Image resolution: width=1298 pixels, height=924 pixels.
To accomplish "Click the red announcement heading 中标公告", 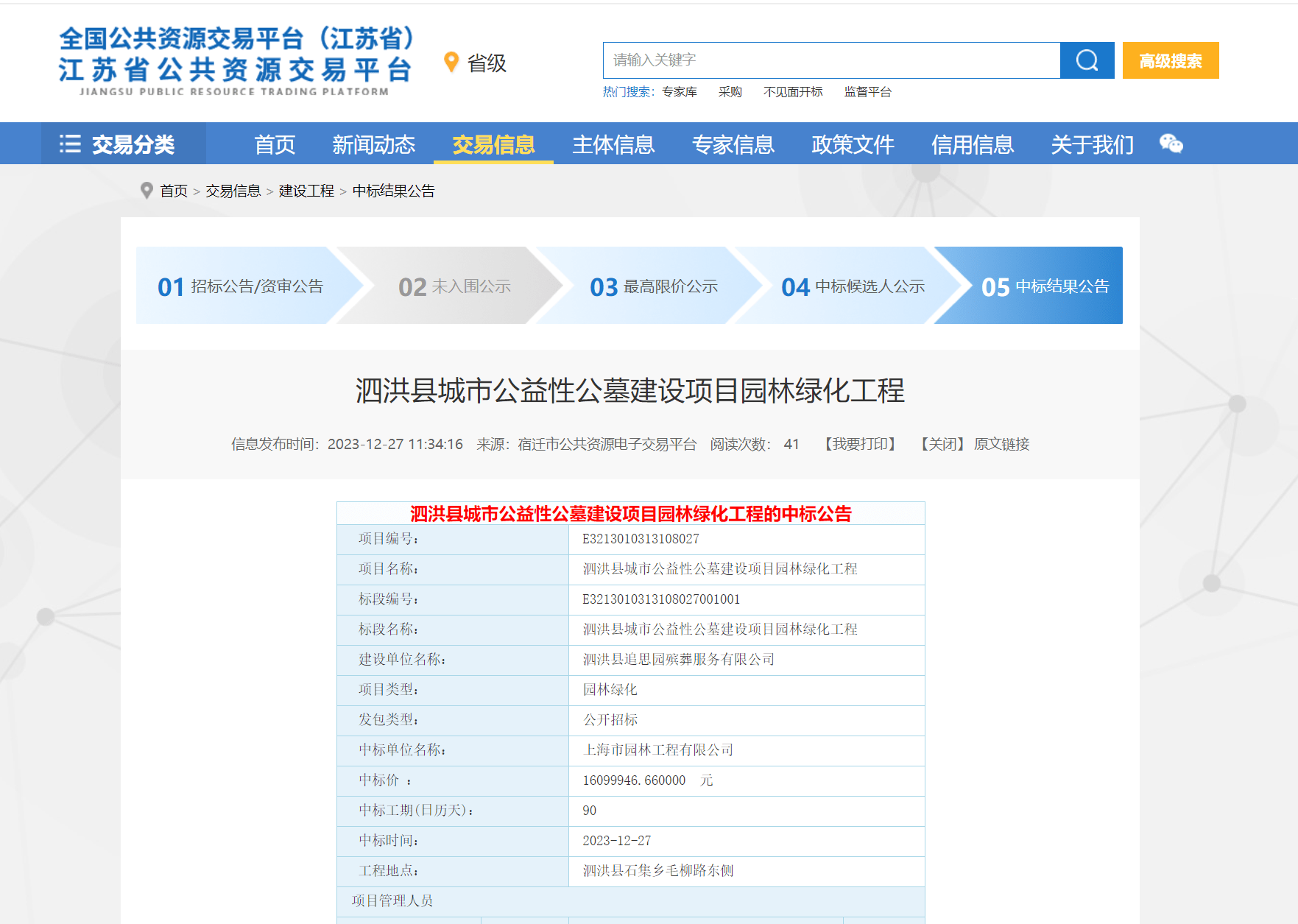I will (x=630, y=514).
